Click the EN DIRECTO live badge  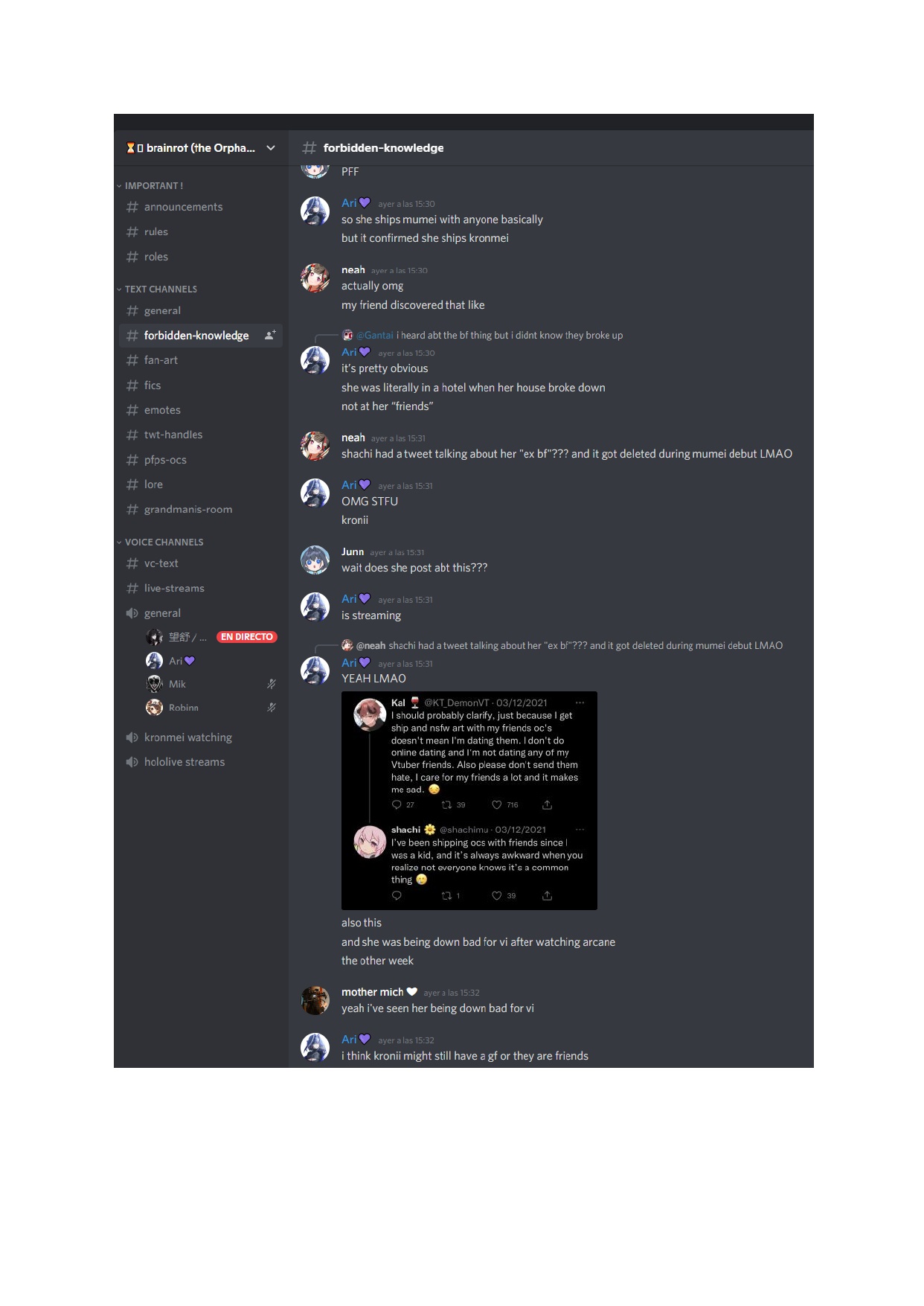coord(247,637)
